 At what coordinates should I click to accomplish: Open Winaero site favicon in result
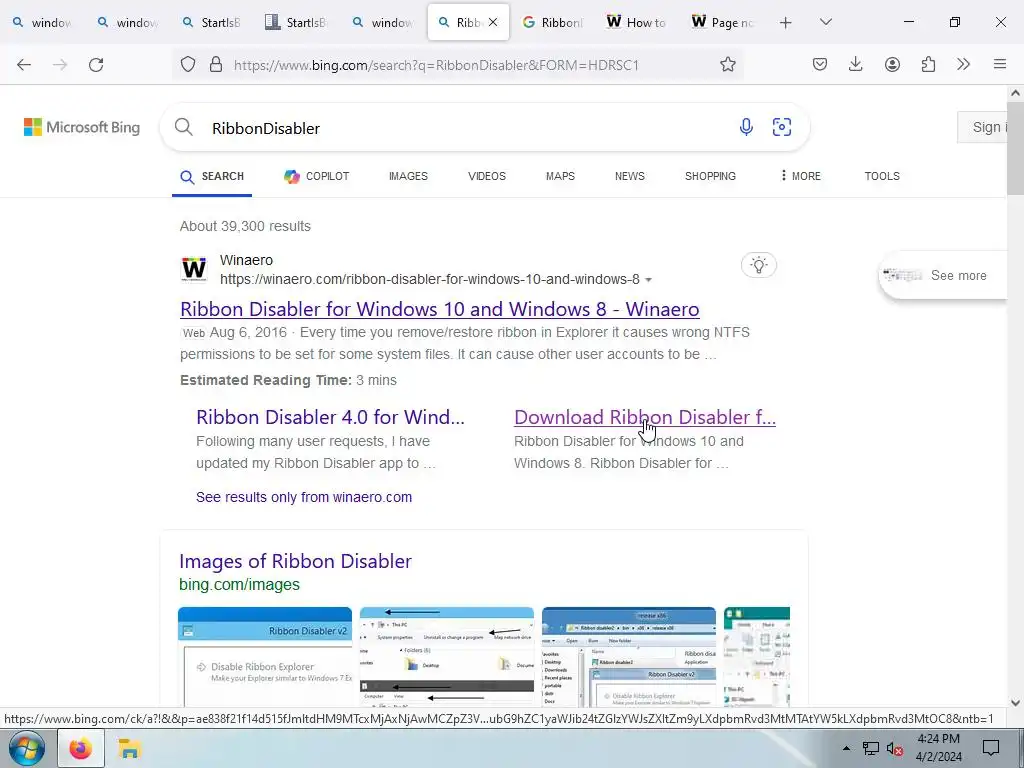point(193,269)
